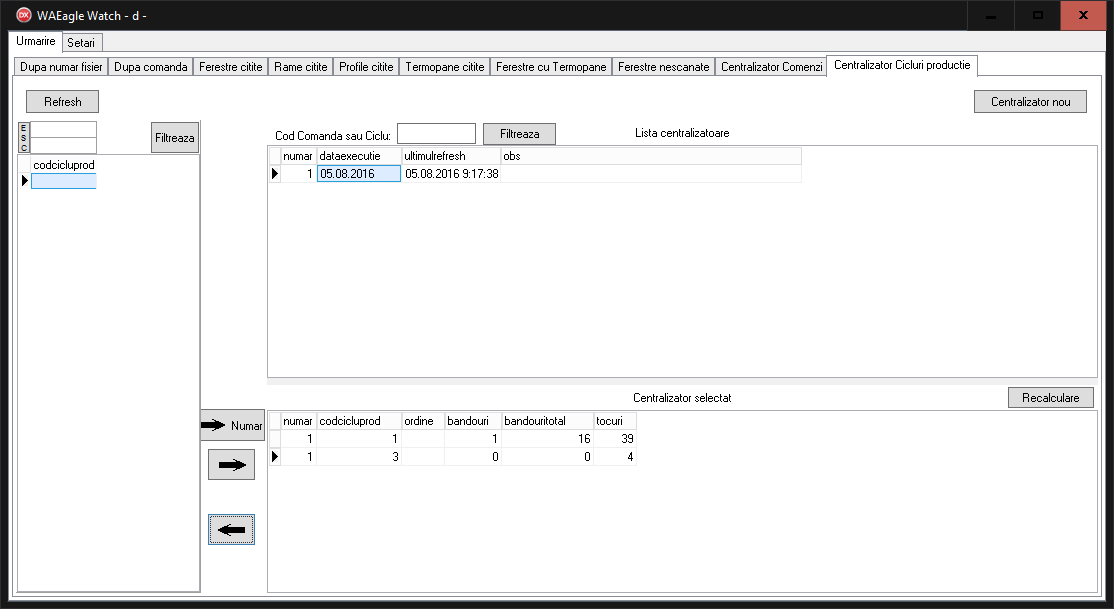Screen dimensions: 1114x609
Task: Switch to Rame citite tab
Action: tap(301, 67)
